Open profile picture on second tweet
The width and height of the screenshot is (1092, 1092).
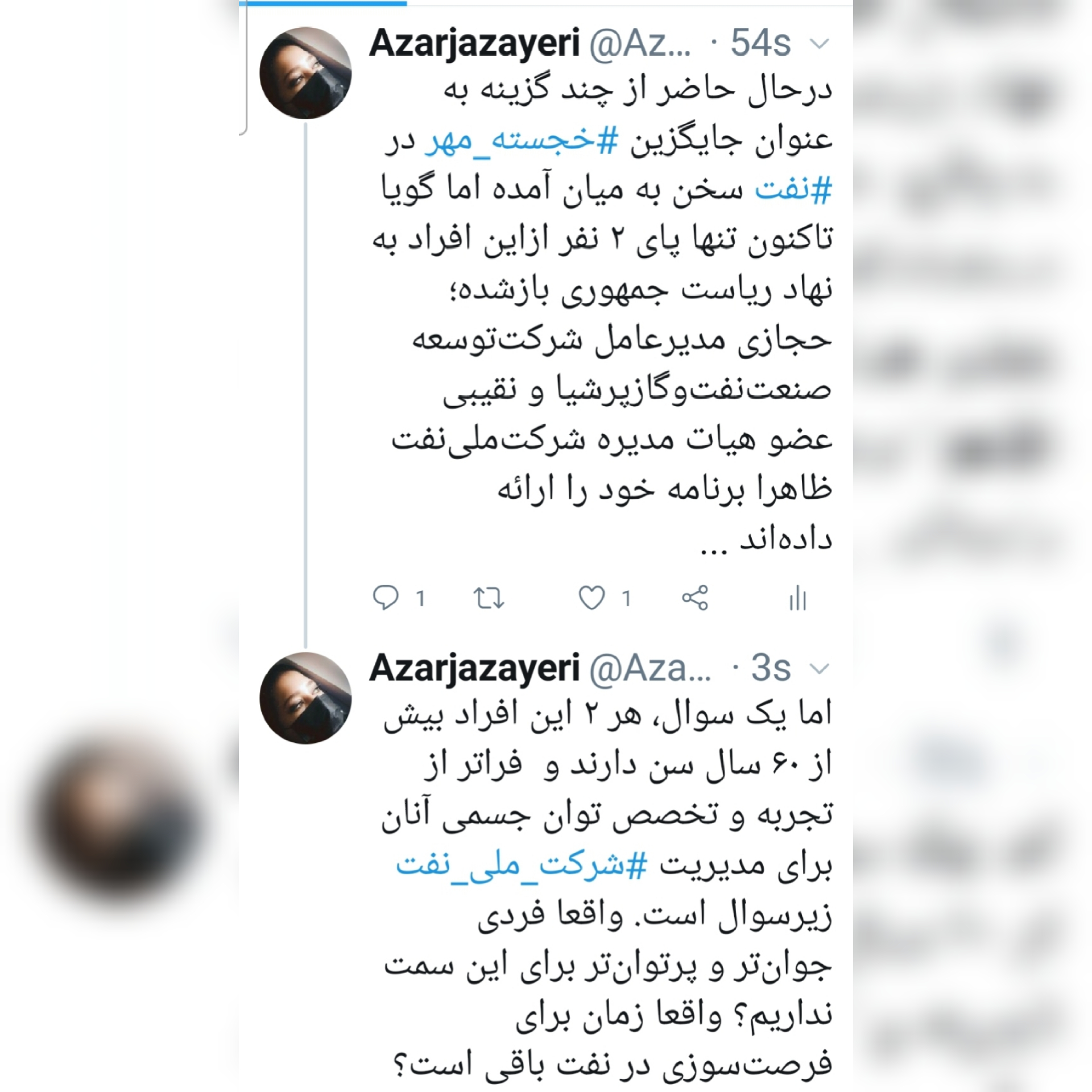pos(305,698)
